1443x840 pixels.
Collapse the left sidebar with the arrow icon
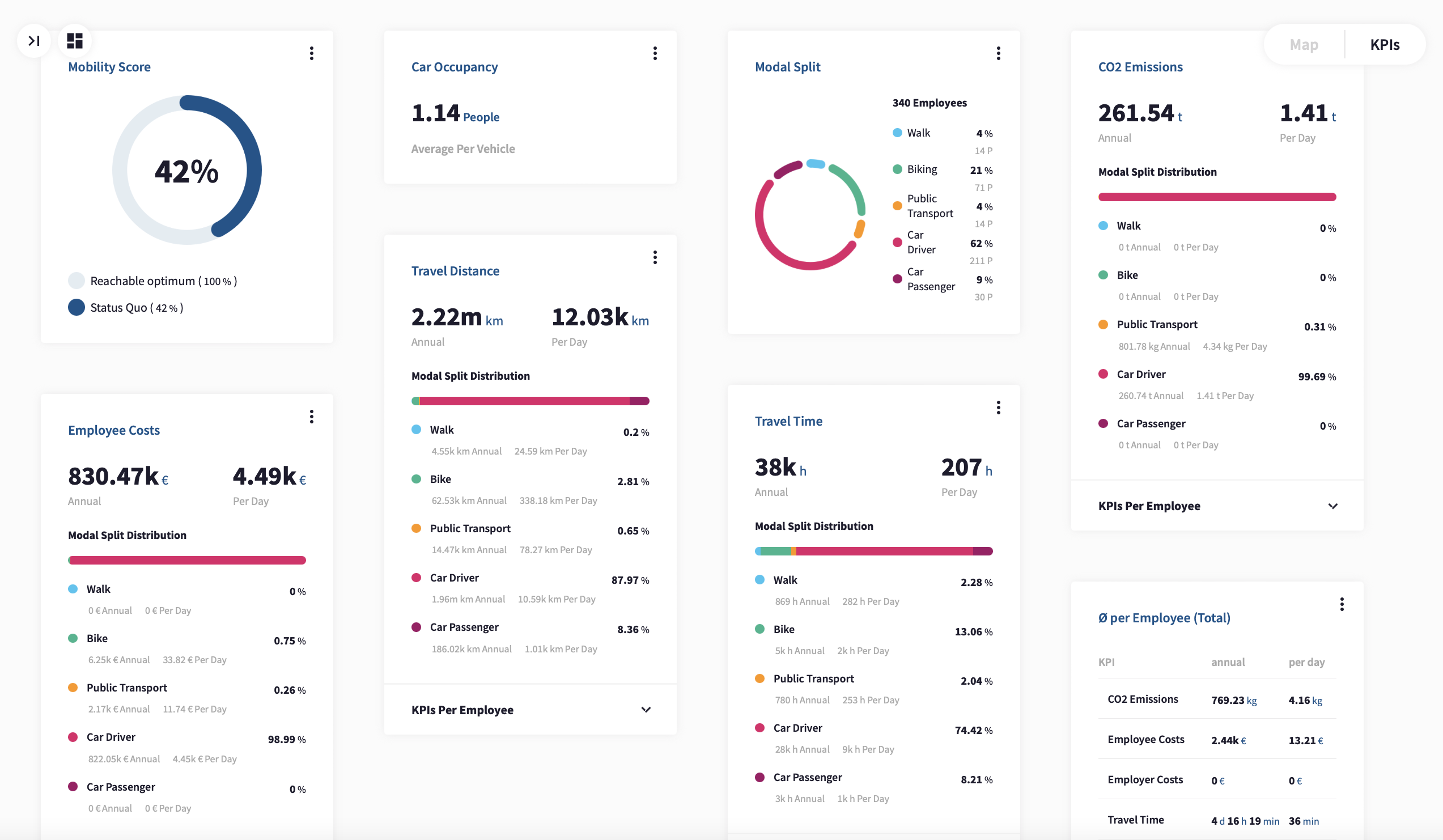coord(34,40)
